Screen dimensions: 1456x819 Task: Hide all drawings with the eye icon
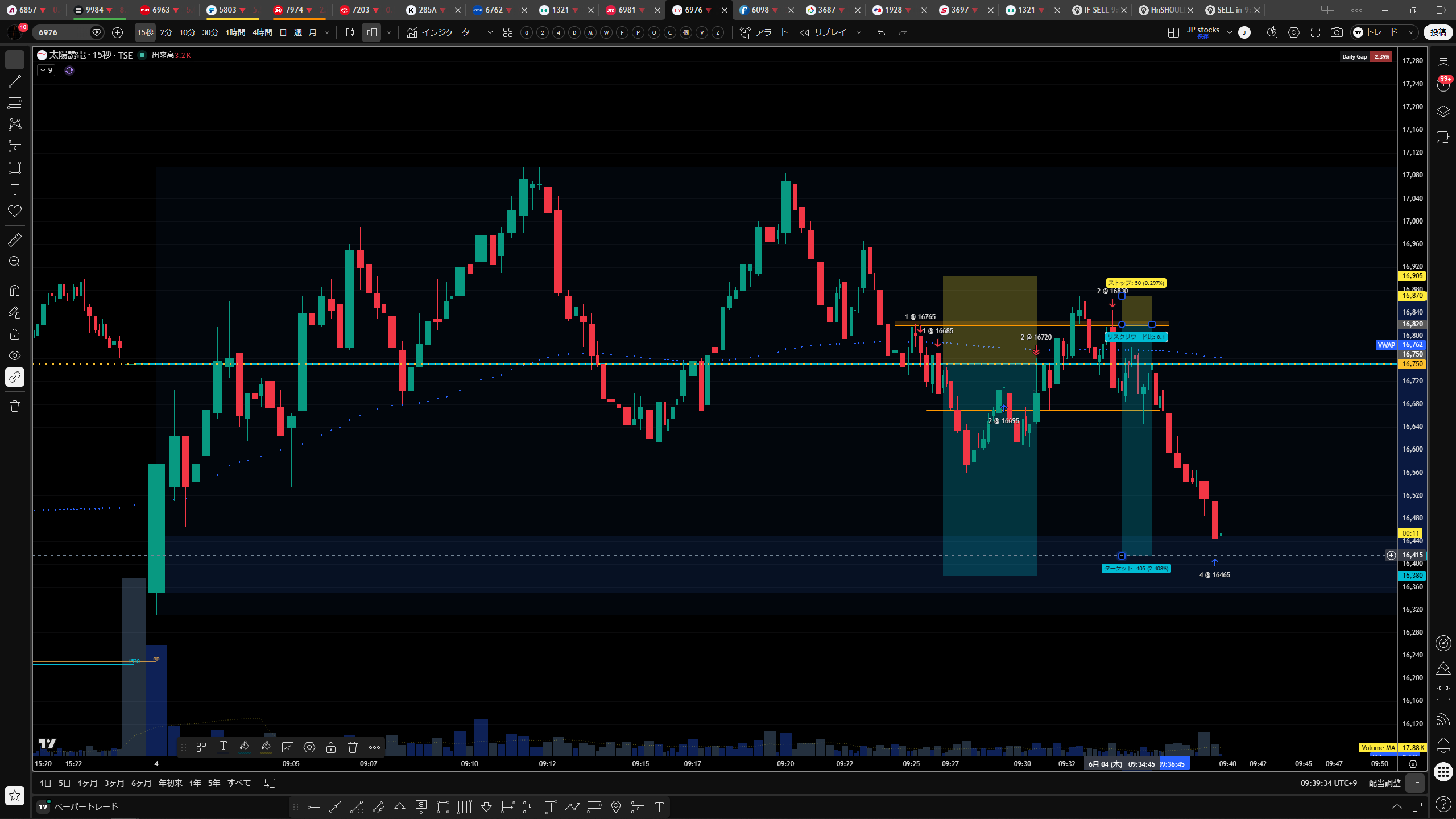pyautogui.click(x=15, y=355)
